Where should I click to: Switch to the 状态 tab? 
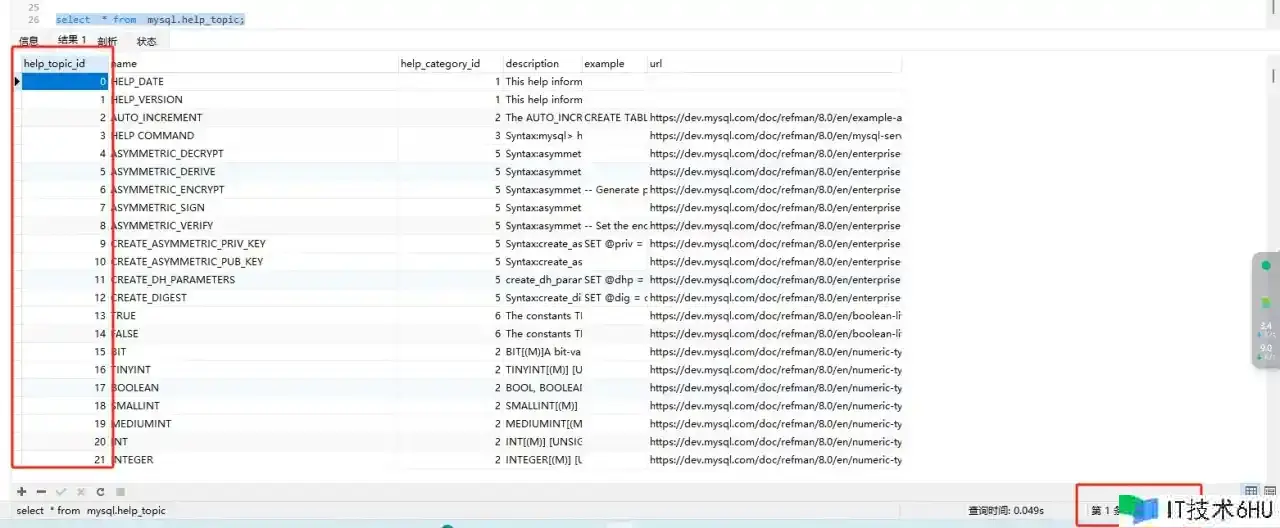(147, 41)
